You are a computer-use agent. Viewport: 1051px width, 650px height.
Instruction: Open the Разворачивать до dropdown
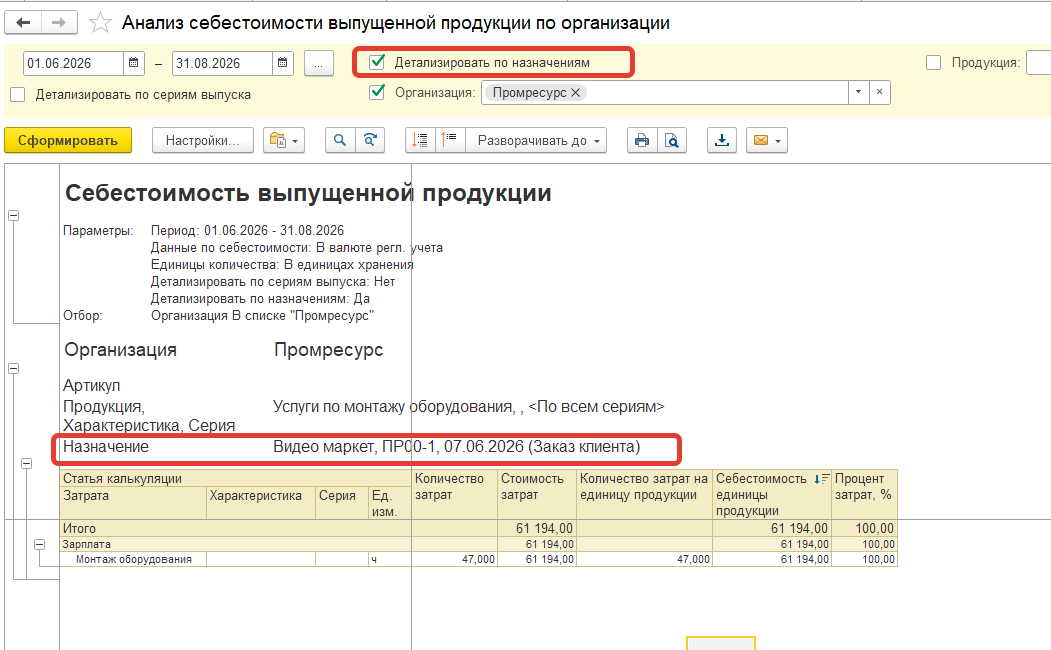coord(536,141)
